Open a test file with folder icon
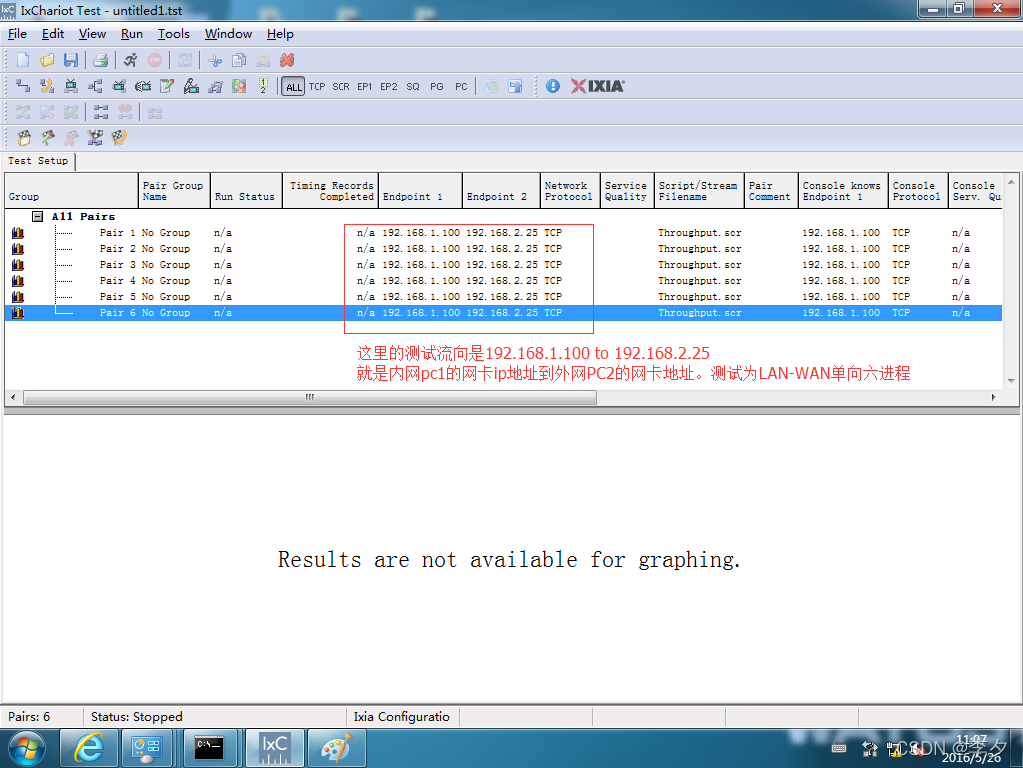1023x768 pixels. point(47,61)
